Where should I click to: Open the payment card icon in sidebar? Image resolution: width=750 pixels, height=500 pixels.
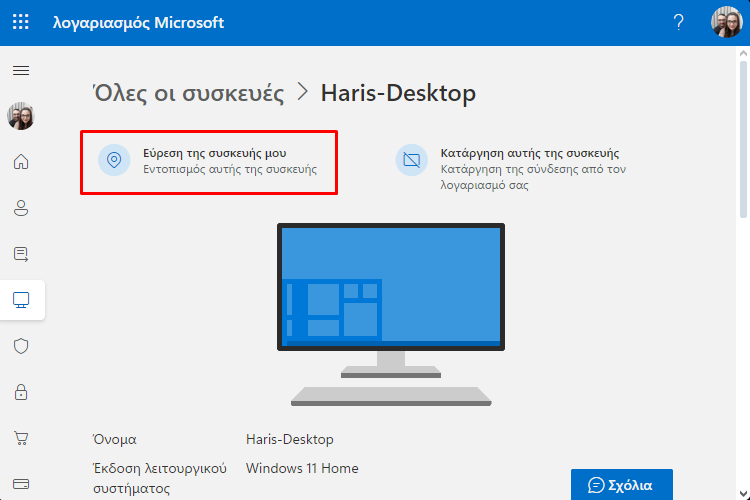pyautogui.click(x=21, y=484)
